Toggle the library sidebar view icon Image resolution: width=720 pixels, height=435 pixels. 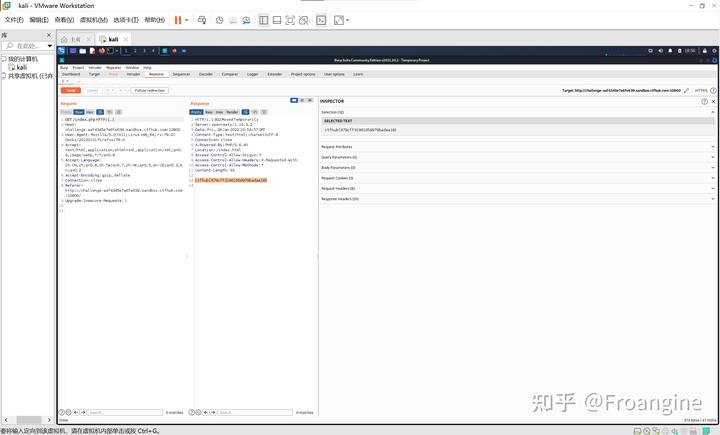[x=264, y=20]
